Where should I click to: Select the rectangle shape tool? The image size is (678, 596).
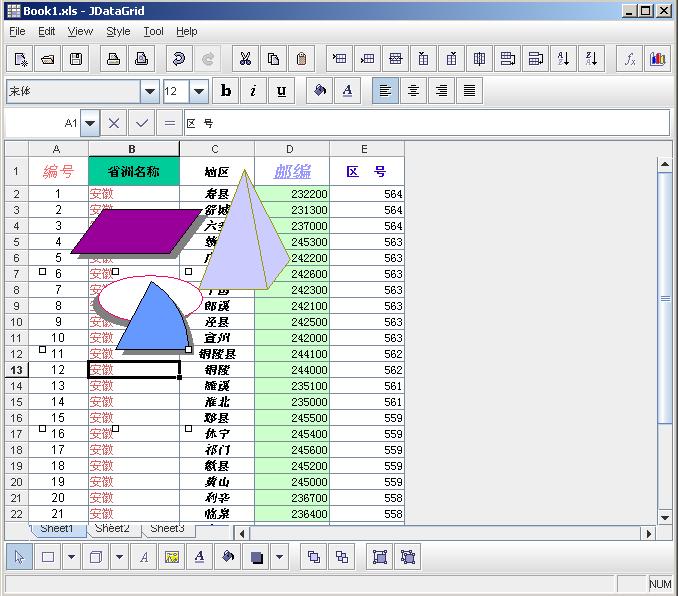[x=48, y=557]
